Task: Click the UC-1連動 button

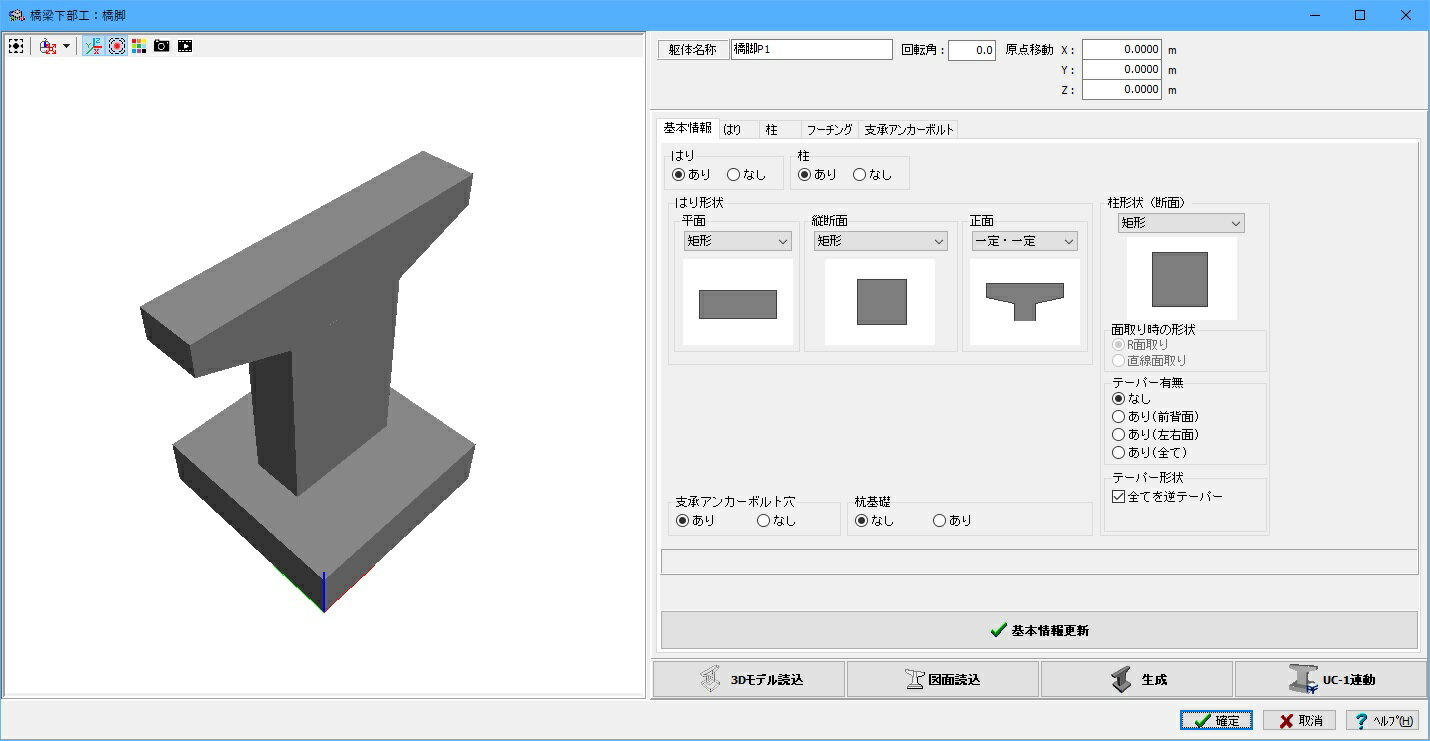Action: [x=1331, y=679]
